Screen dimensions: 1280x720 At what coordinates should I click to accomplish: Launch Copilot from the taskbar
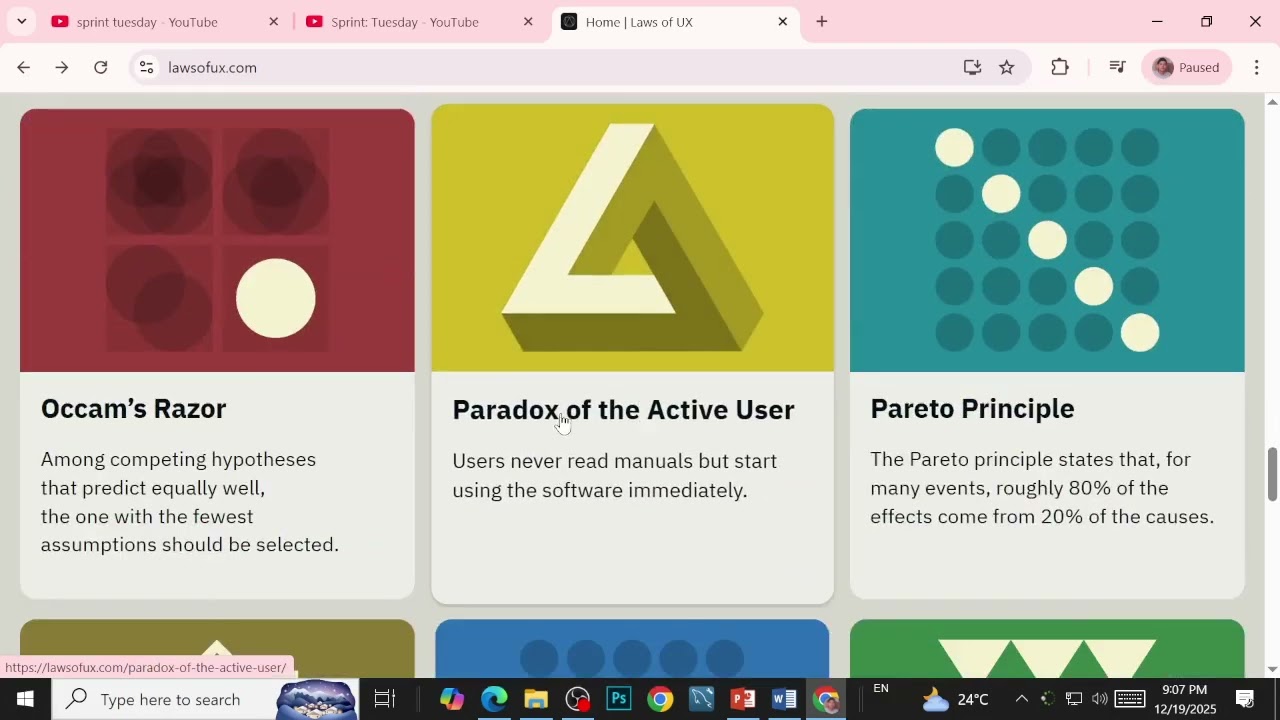[x=451, y=699]
